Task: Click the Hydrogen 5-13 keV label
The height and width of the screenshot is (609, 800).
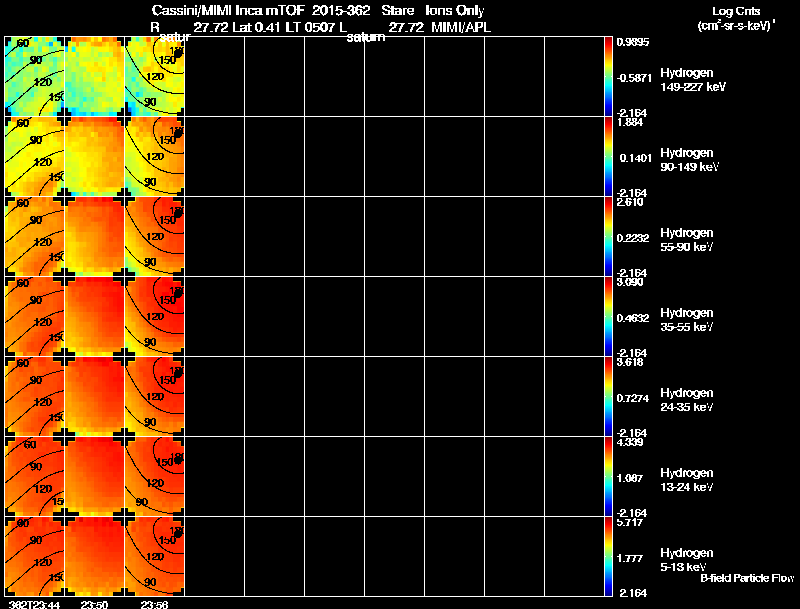Action: (687, 560)
